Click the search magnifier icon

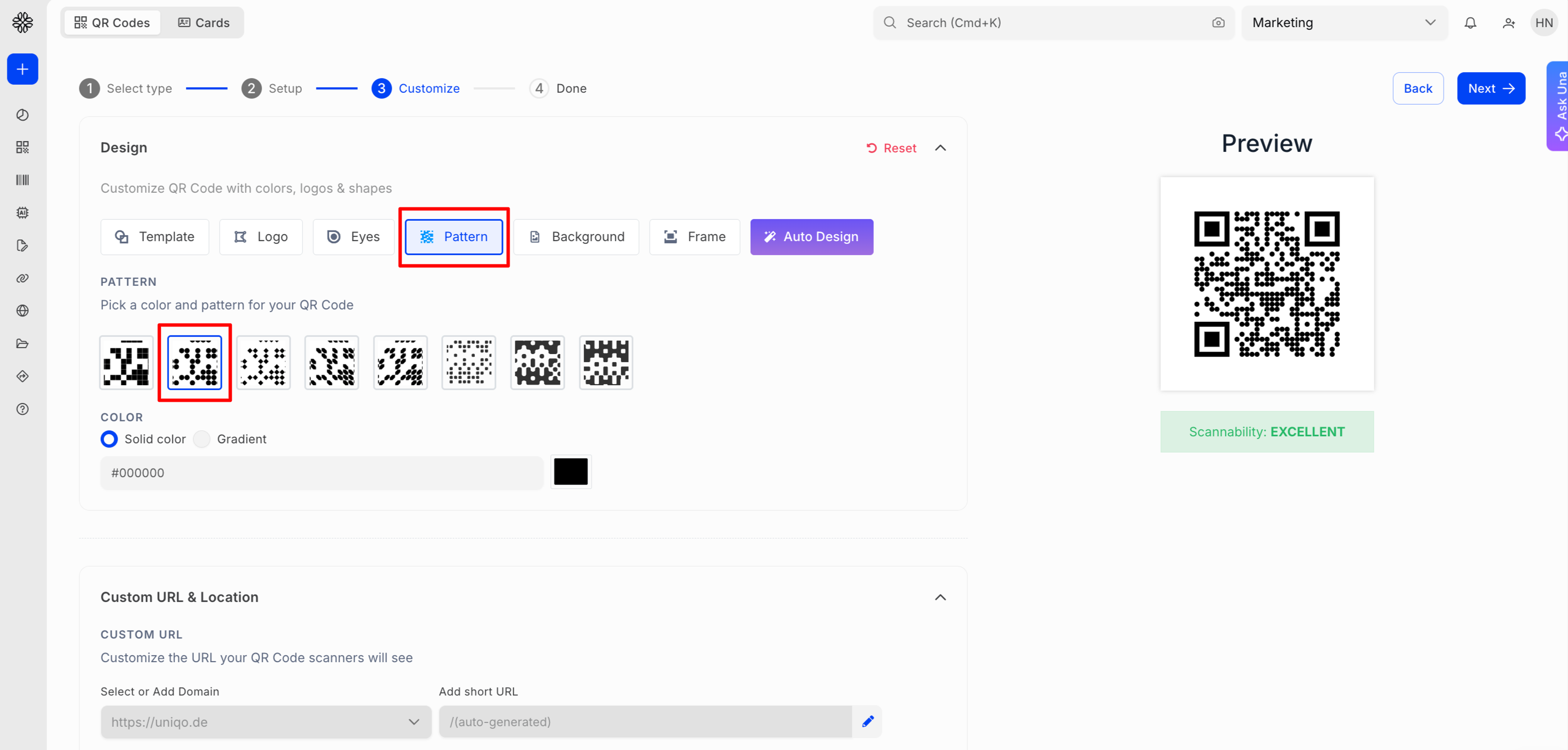click(890, 22)
